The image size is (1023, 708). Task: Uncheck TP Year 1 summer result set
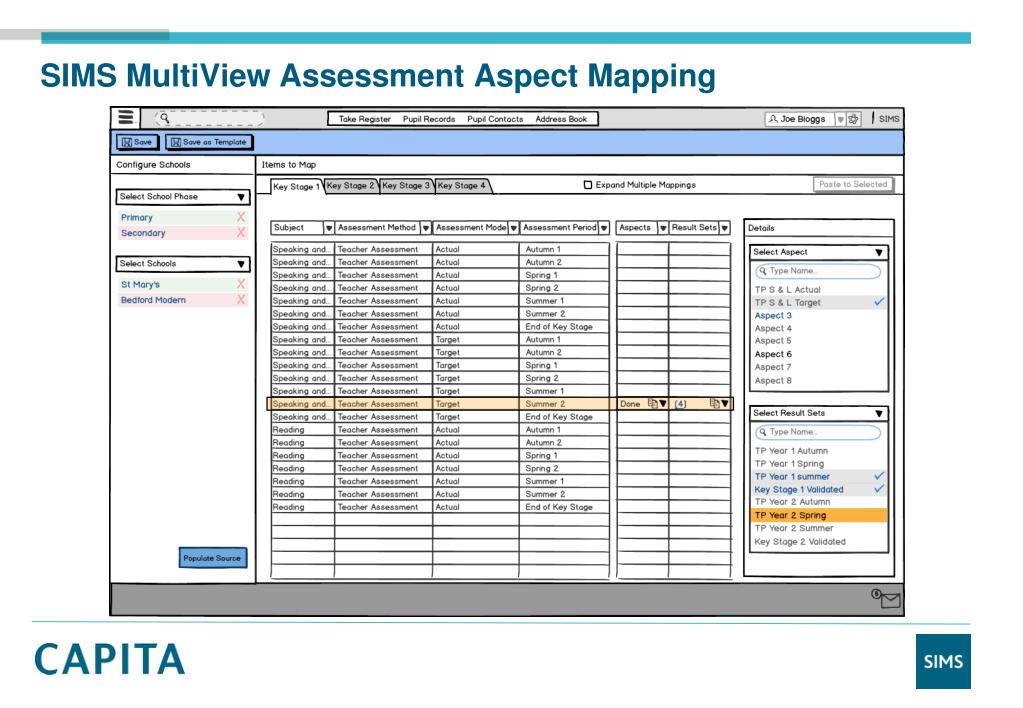pos(879,476)
